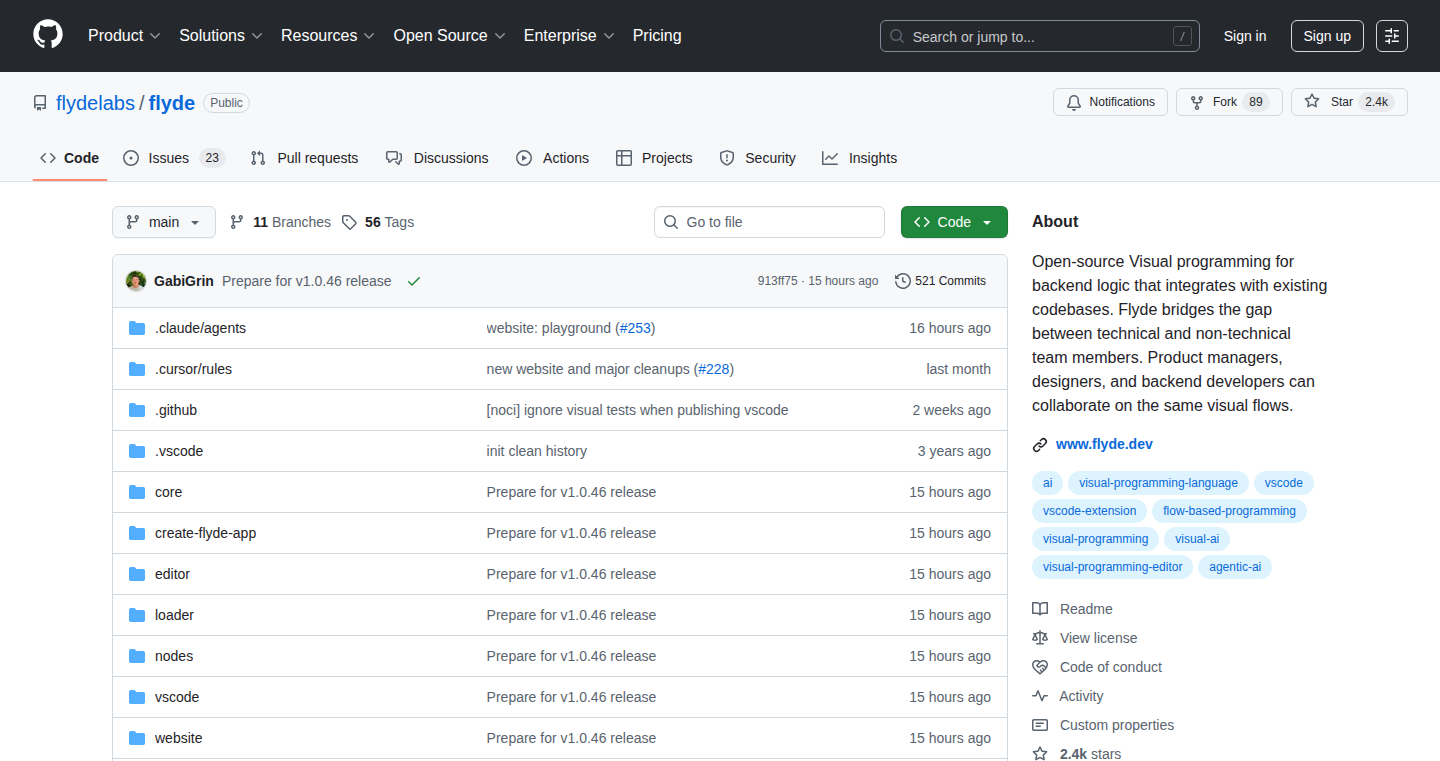This screenshot has height=761, width=1440.
Task: Open the Pricing page in header
Action: click(x=657, y=36)
